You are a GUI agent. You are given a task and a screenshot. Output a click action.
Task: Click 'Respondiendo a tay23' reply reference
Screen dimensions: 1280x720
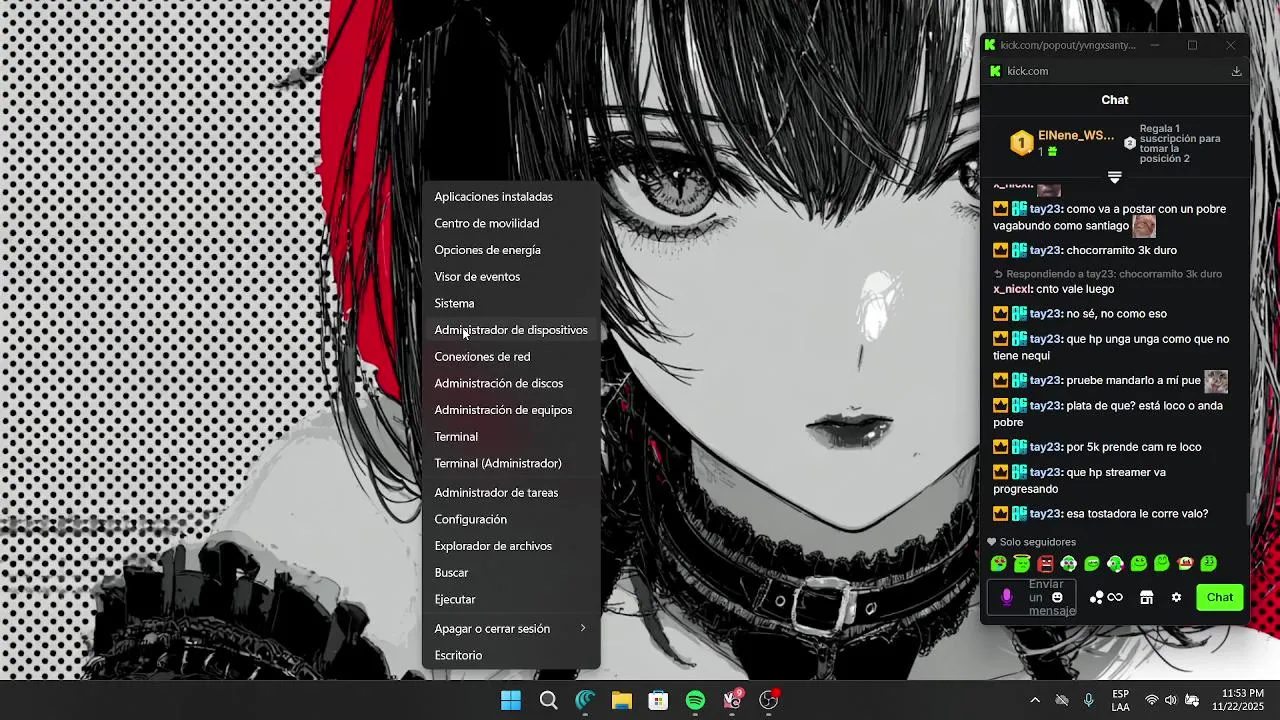click(x=1107, y=274)
